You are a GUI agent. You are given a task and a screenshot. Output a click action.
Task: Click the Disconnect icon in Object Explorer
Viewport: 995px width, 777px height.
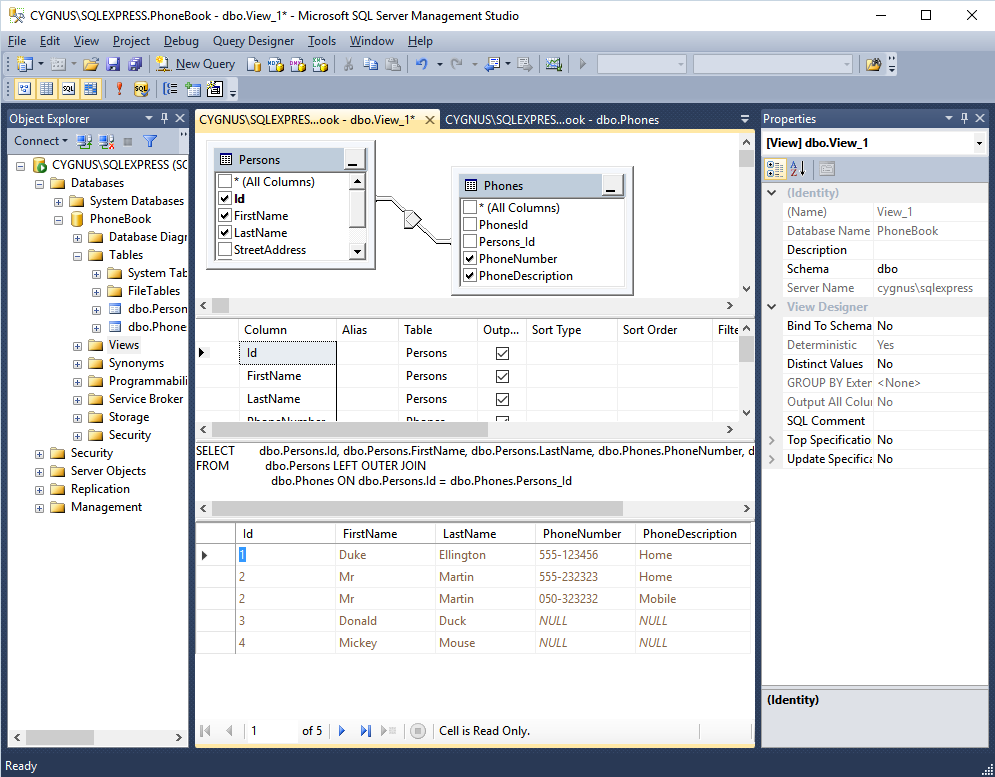[x=106, y=141]
